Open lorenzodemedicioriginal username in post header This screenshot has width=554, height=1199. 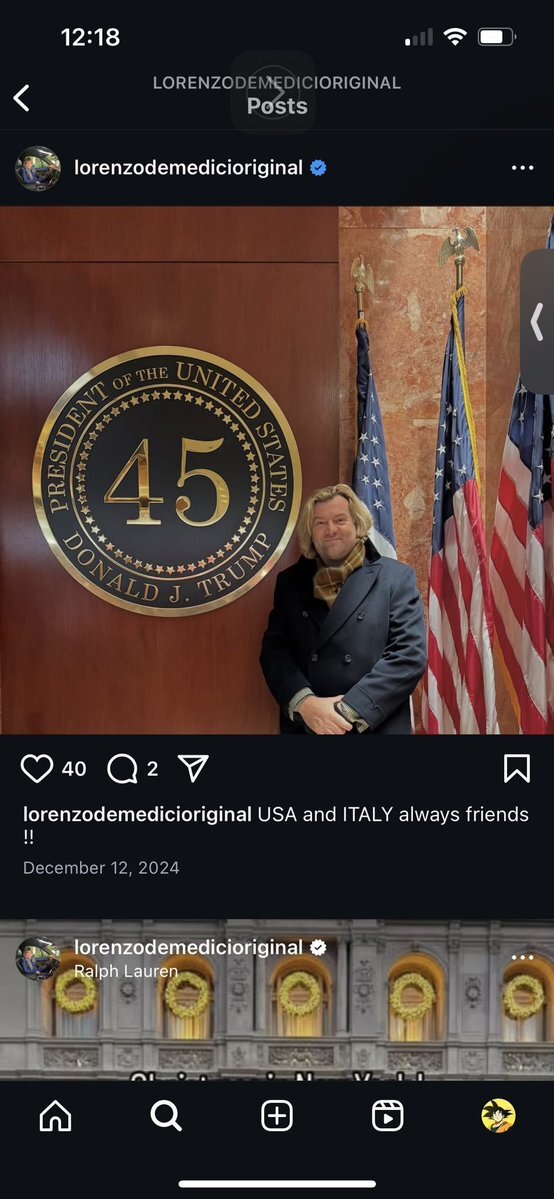tap(188, 168)
